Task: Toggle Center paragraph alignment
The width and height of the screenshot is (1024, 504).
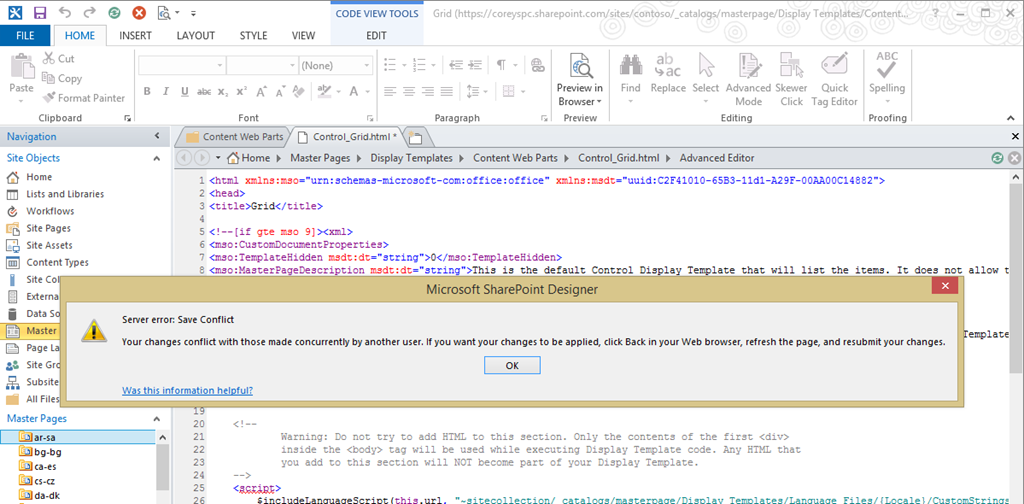Action: point(409,91)
